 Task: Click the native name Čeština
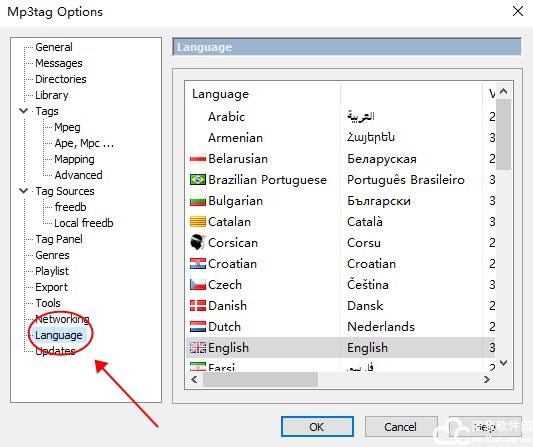point(368,284)
